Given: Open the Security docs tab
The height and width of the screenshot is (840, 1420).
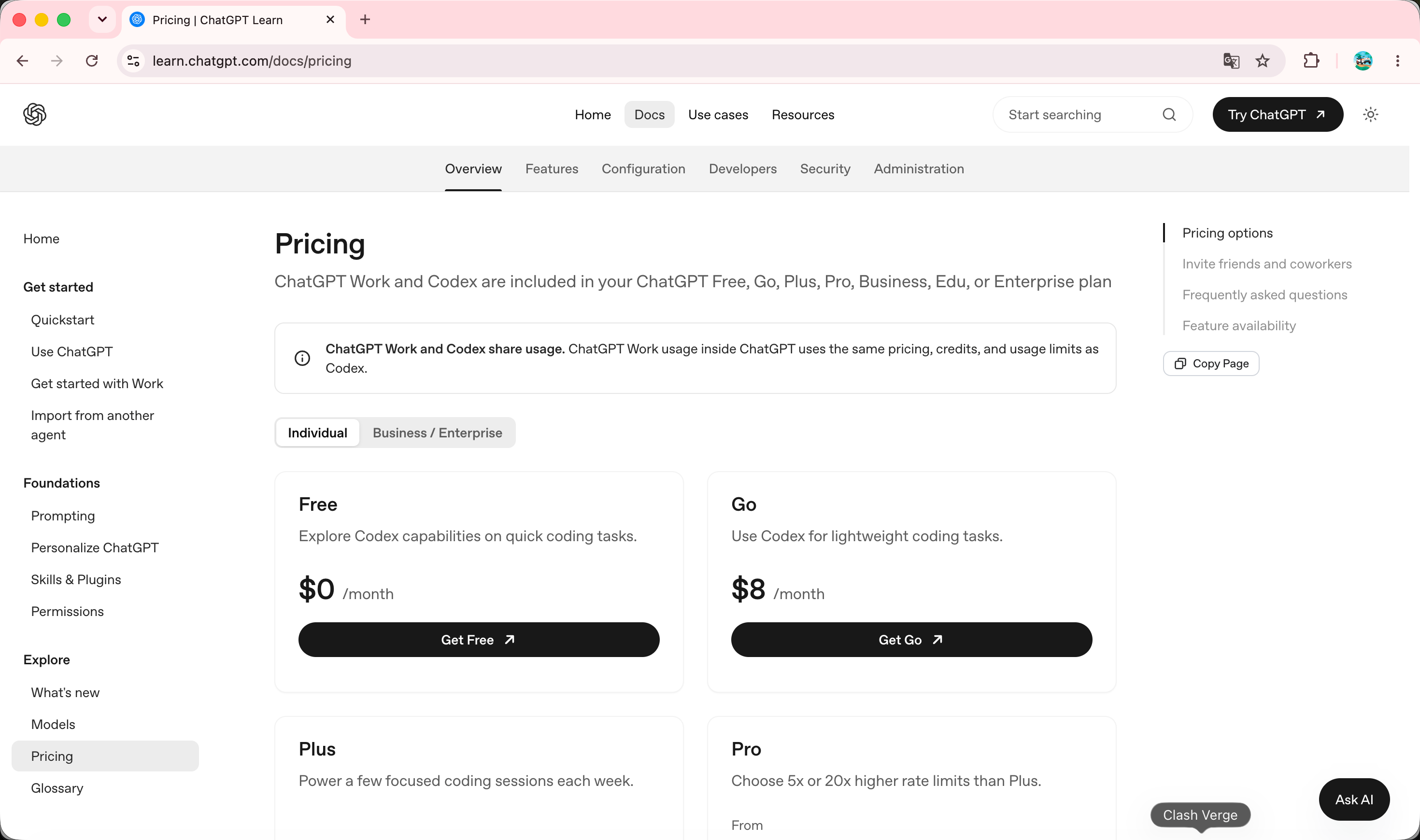Looking at the screenshot, I should tap(825, 168).
